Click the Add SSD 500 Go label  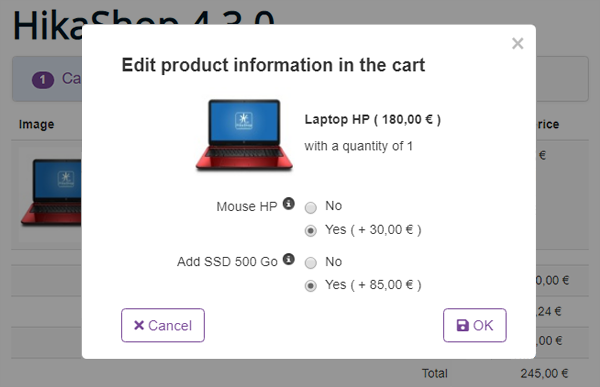click(x=227, y=261)
